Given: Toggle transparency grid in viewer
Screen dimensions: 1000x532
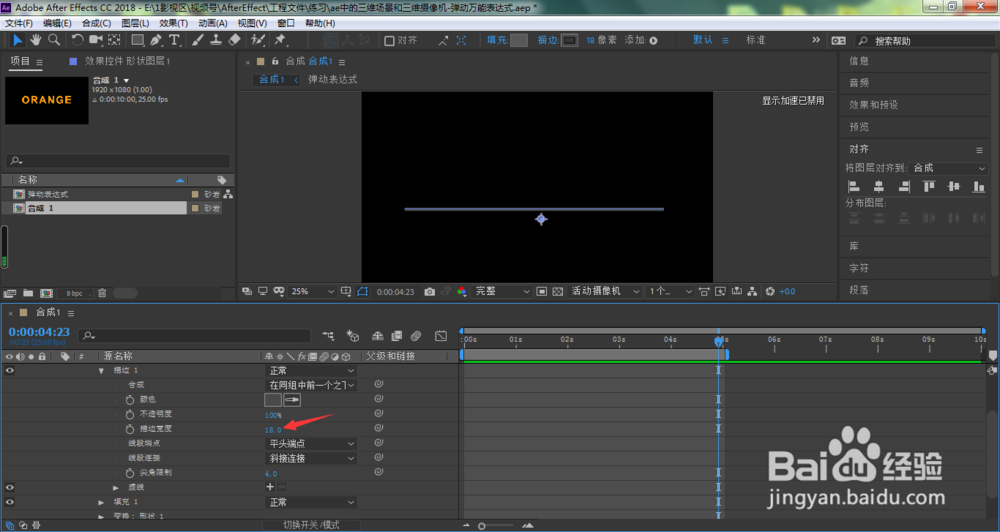Looking at the screenshot, I should click(x=557, y=292).
